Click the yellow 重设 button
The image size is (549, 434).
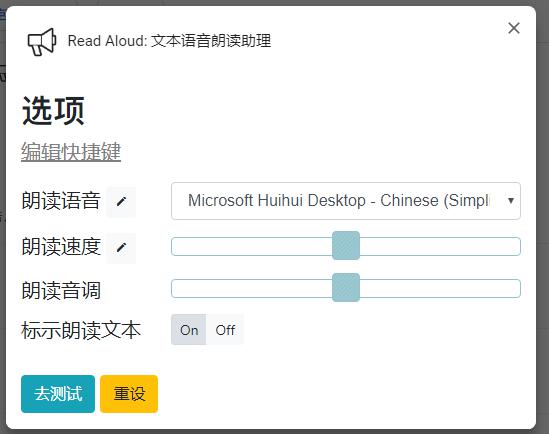(x=129, y=394)
